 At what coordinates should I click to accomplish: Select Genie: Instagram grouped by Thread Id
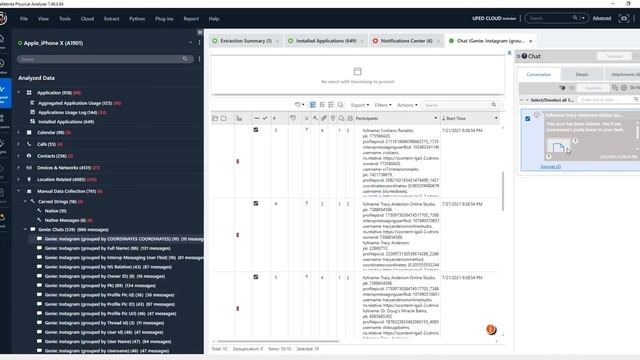(x=104, y=323)
